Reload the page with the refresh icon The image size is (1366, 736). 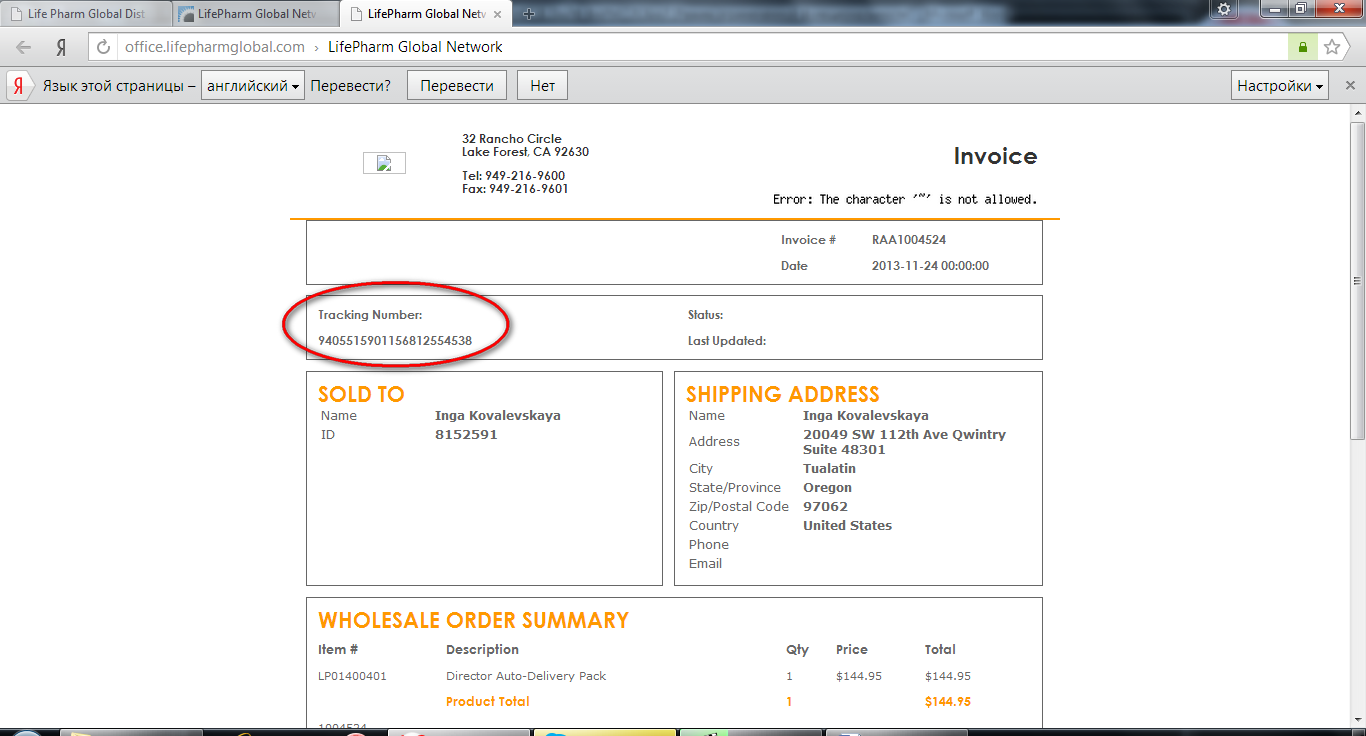(103, 47)
